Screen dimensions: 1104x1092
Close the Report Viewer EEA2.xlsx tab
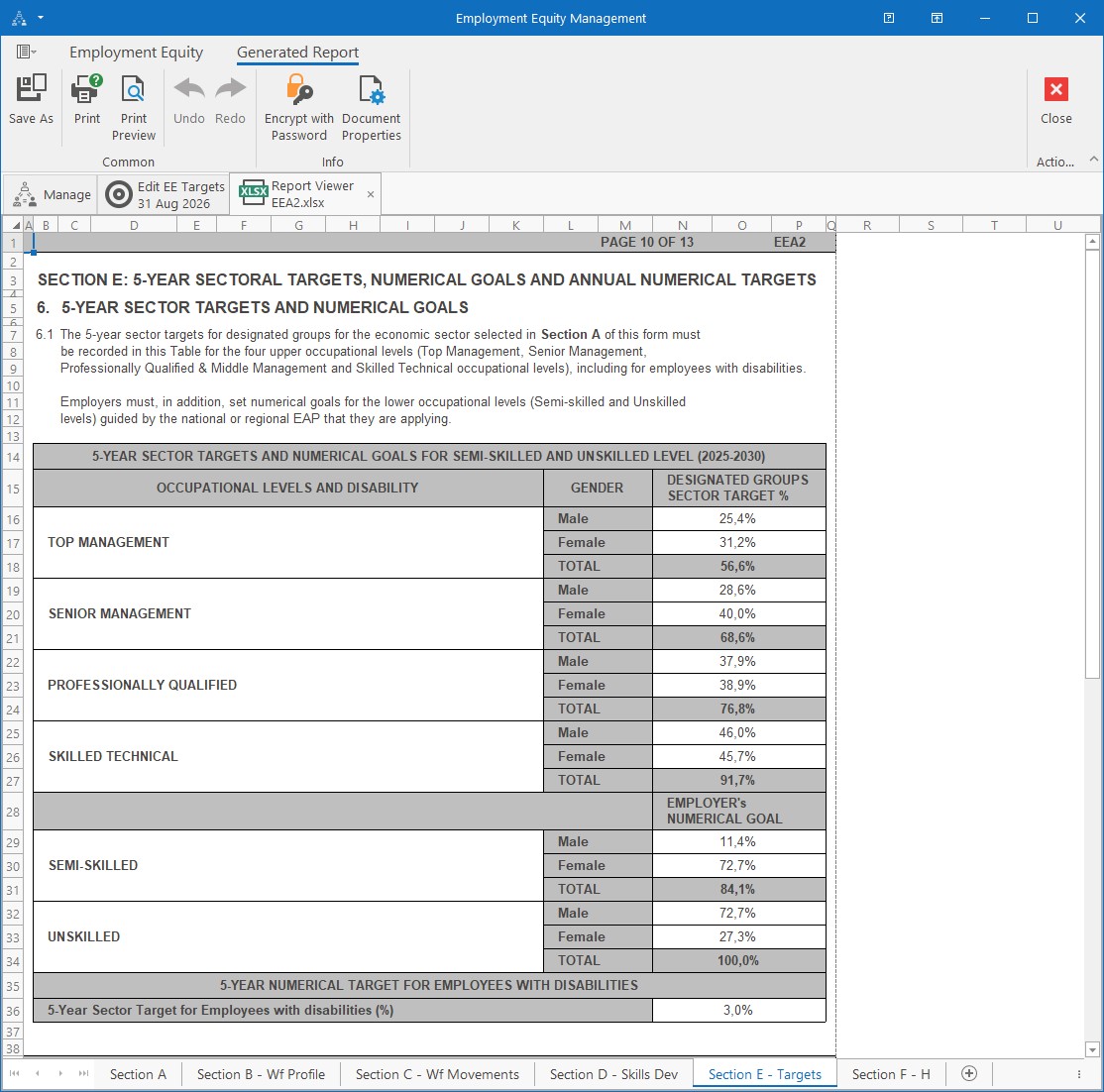click(x=371, y=194)
